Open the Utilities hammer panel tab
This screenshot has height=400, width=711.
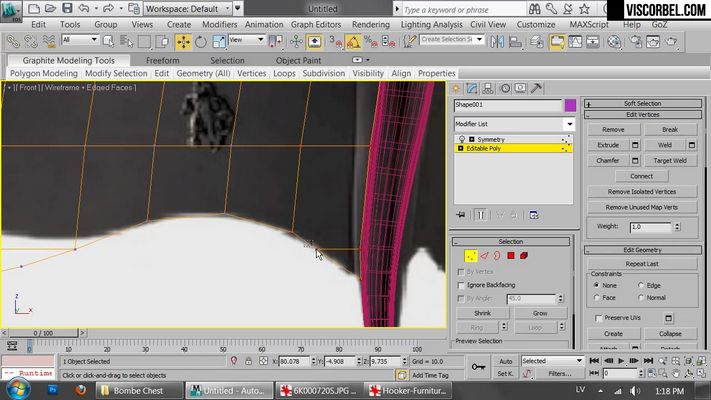(536, 88)
